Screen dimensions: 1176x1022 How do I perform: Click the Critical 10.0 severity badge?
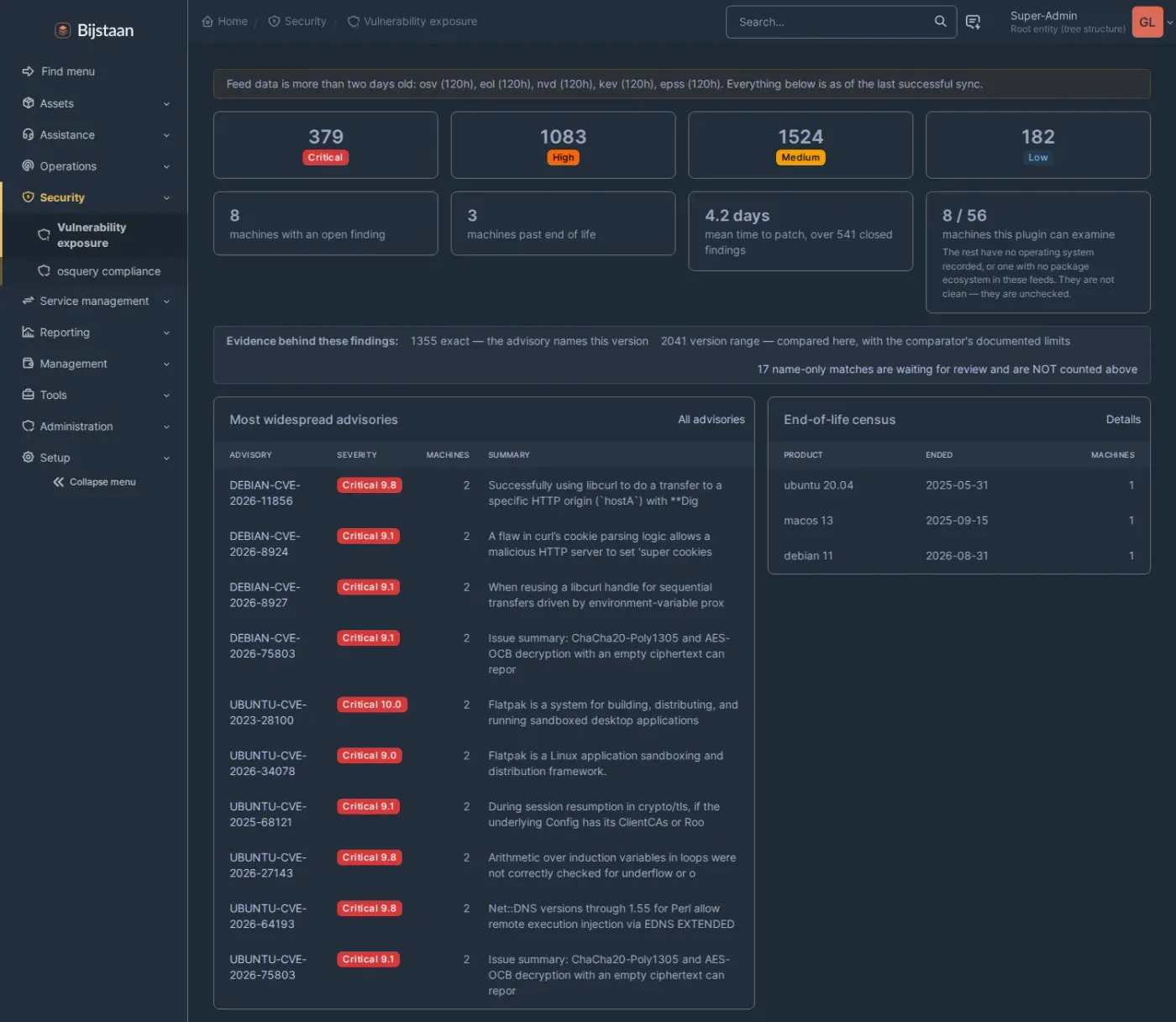(372, 705)
